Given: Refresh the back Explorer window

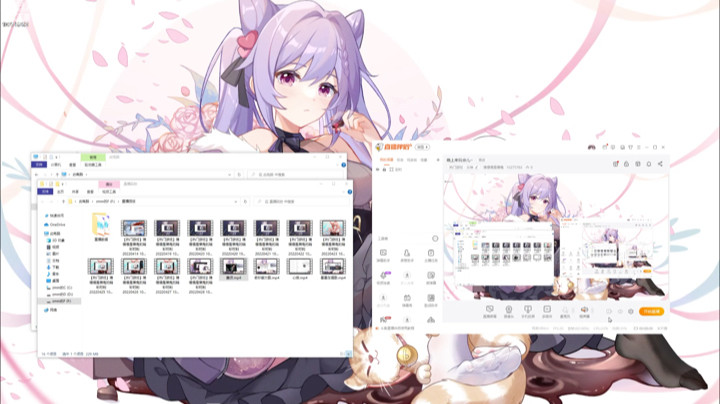Looking at the screenshot, I should 239,174.
